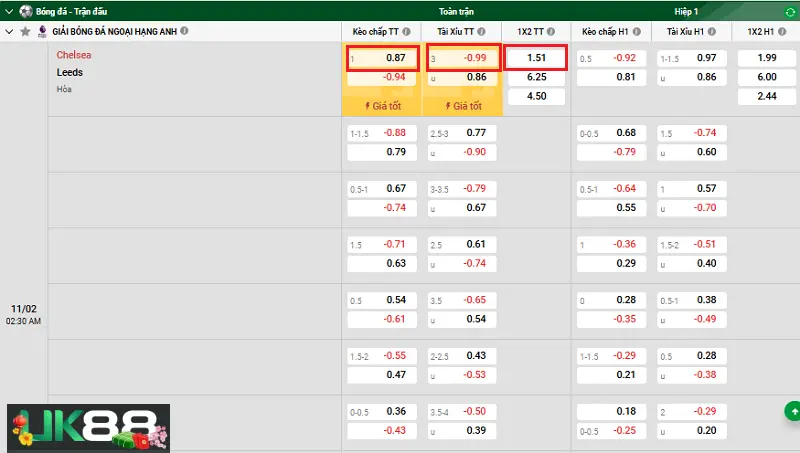Click the green scroll-to-top arrow button

click(792, 411)
